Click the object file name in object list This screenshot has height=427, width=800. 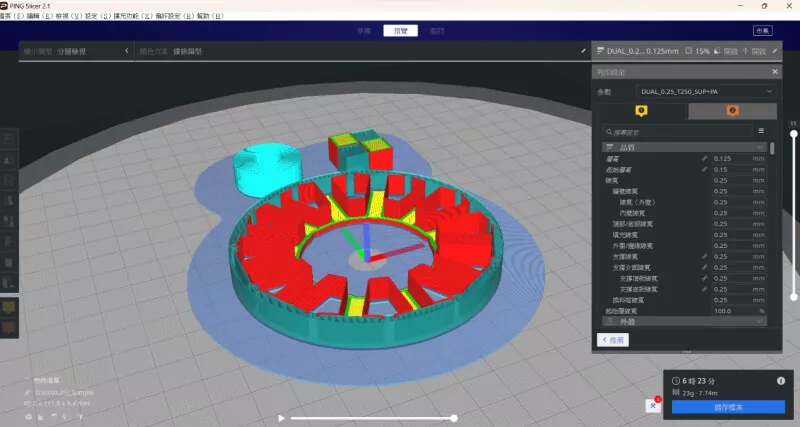pos(64,393)
